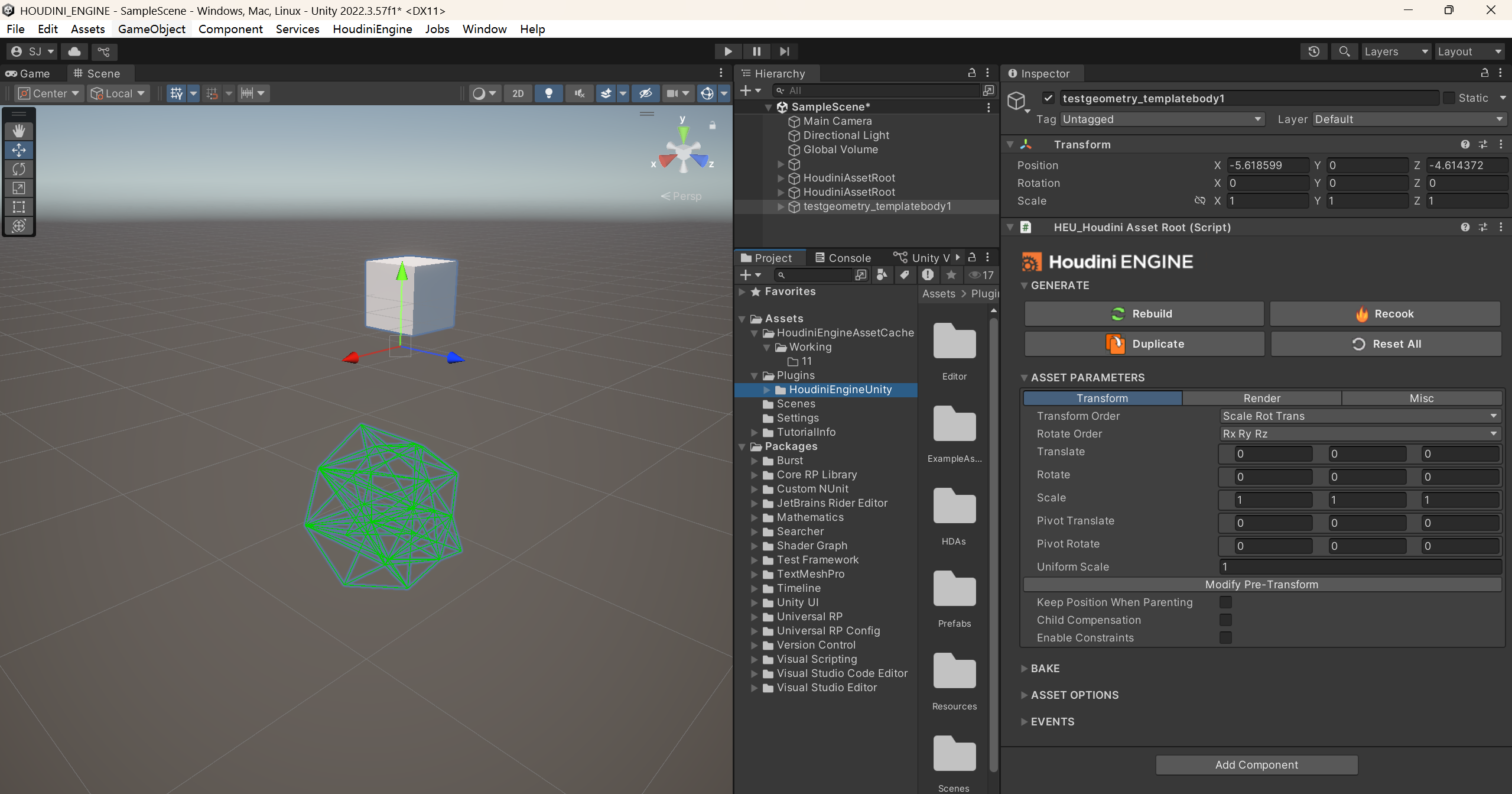Click the Reset All button
Screen dimensions: 1512x794
pyautogui.click(x=1385, y=343)
